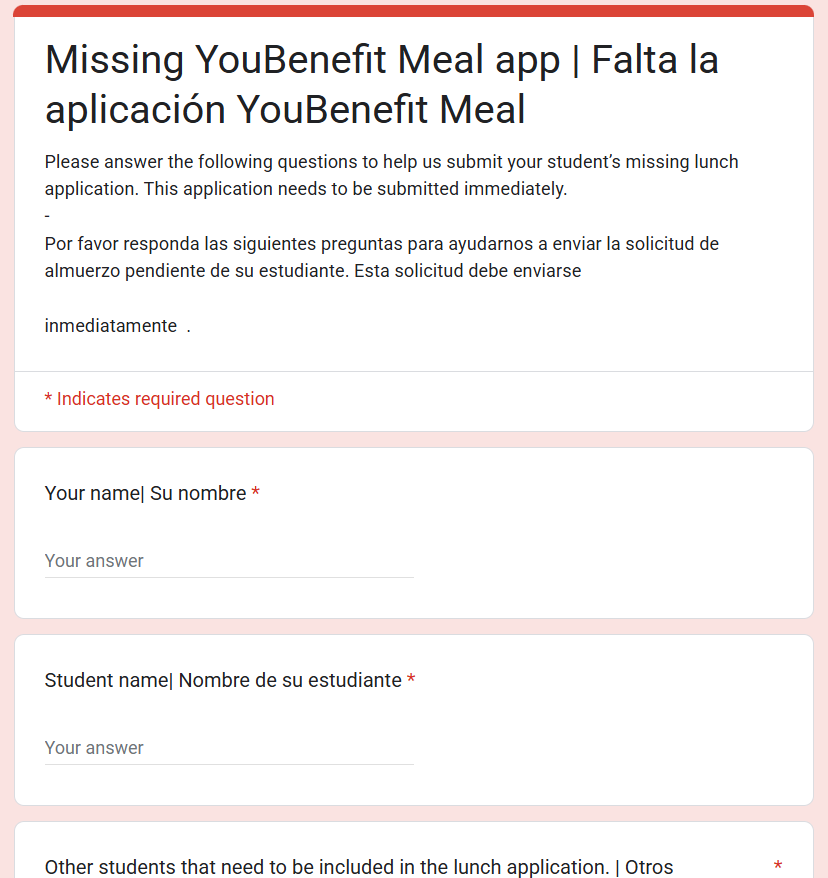828x878 pixels.
Task: Click the 'Falta la' text in the title
Action: pos(655,61)
